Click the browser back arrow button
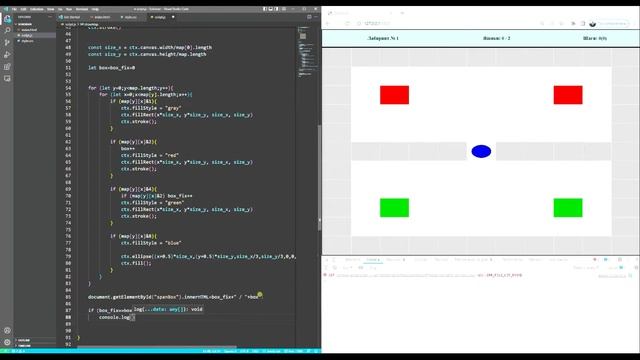640x360 pixels. [x=328, y=23]
